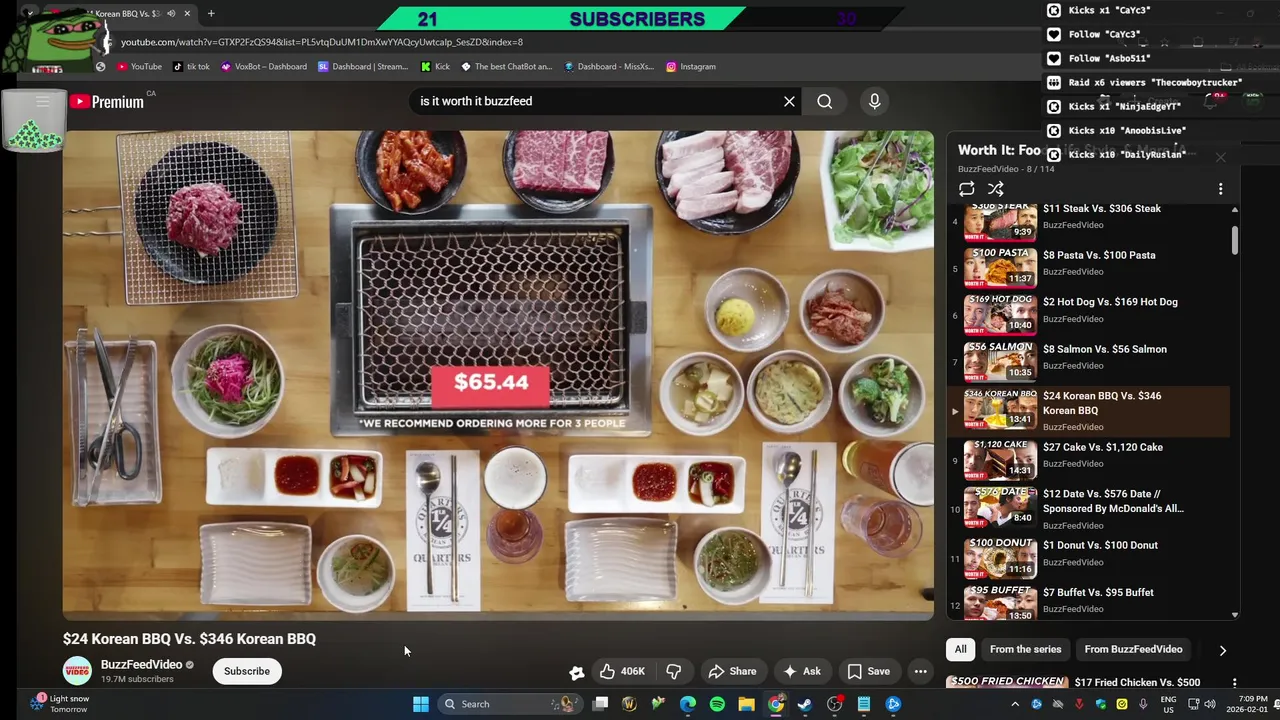Open the YouTube bookmark

pyautogui.click(x=138, y=66)
